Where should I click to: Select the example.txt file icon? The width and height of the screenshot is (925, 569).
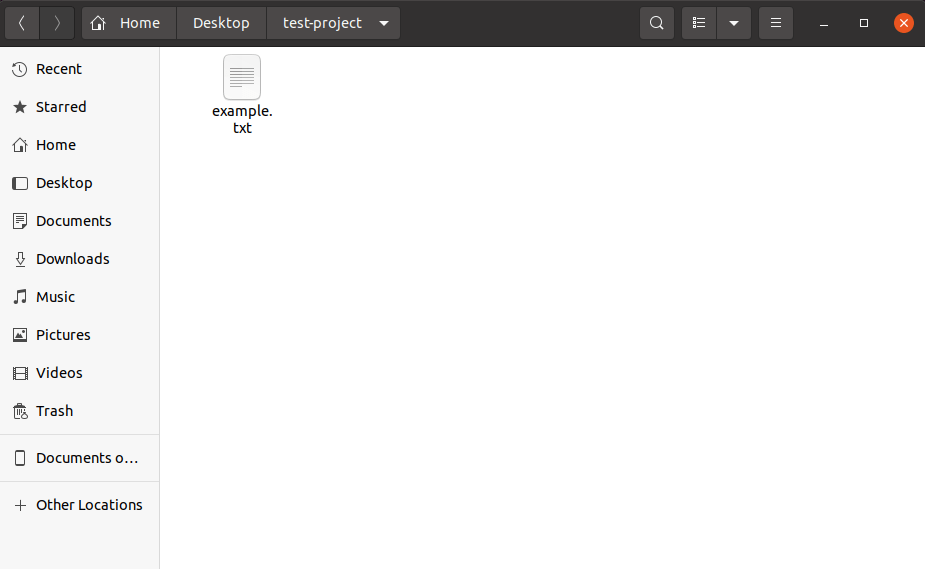pos(242,77)
